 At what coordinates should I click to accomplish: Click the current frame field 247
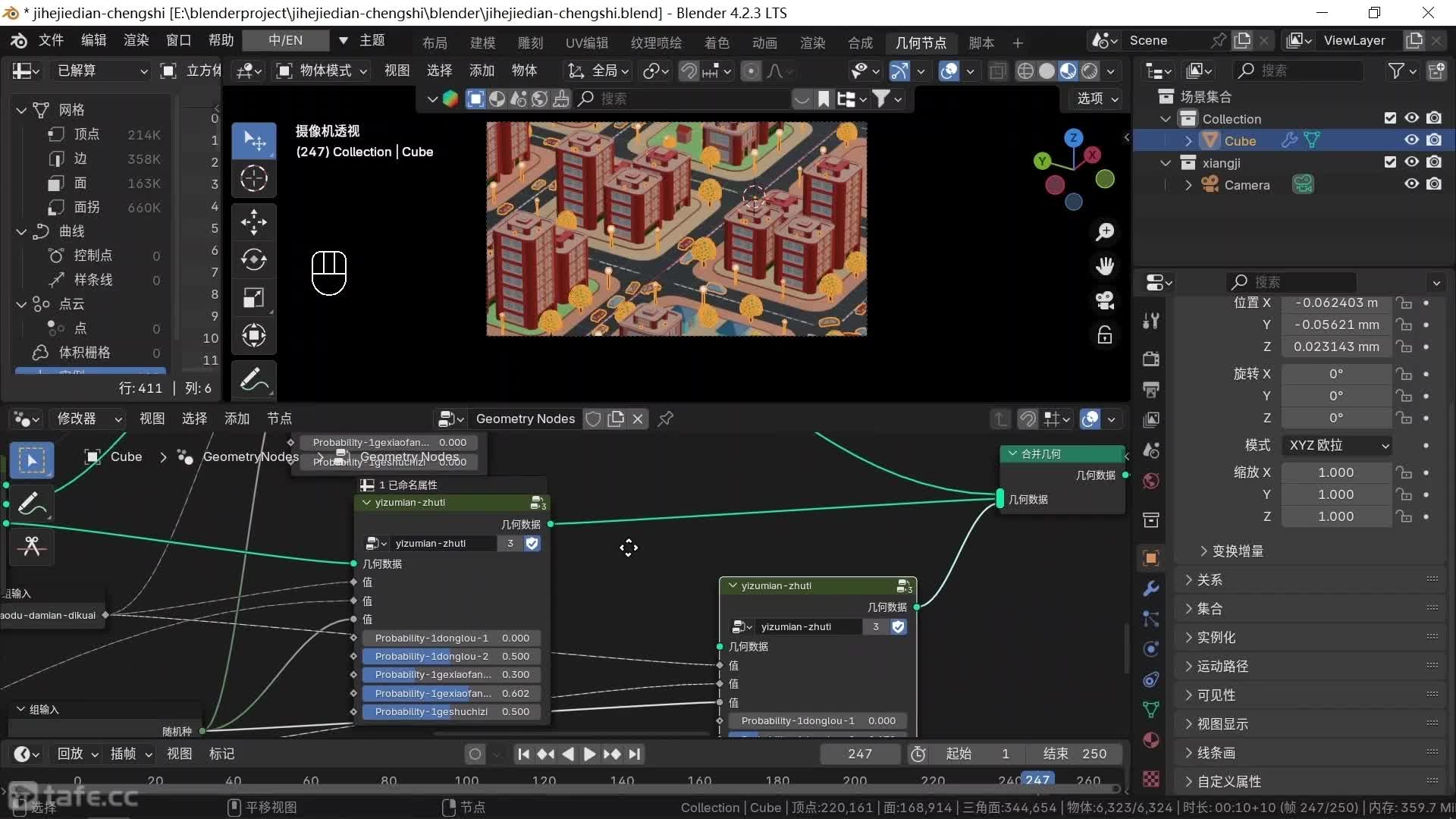pyautogui.click(x=860, y=754)
